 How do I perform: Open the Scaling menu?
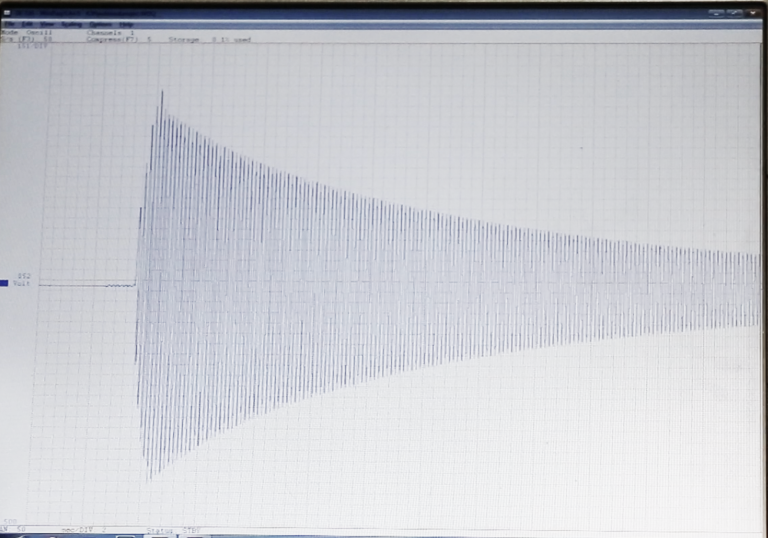[x=70, y=23]
